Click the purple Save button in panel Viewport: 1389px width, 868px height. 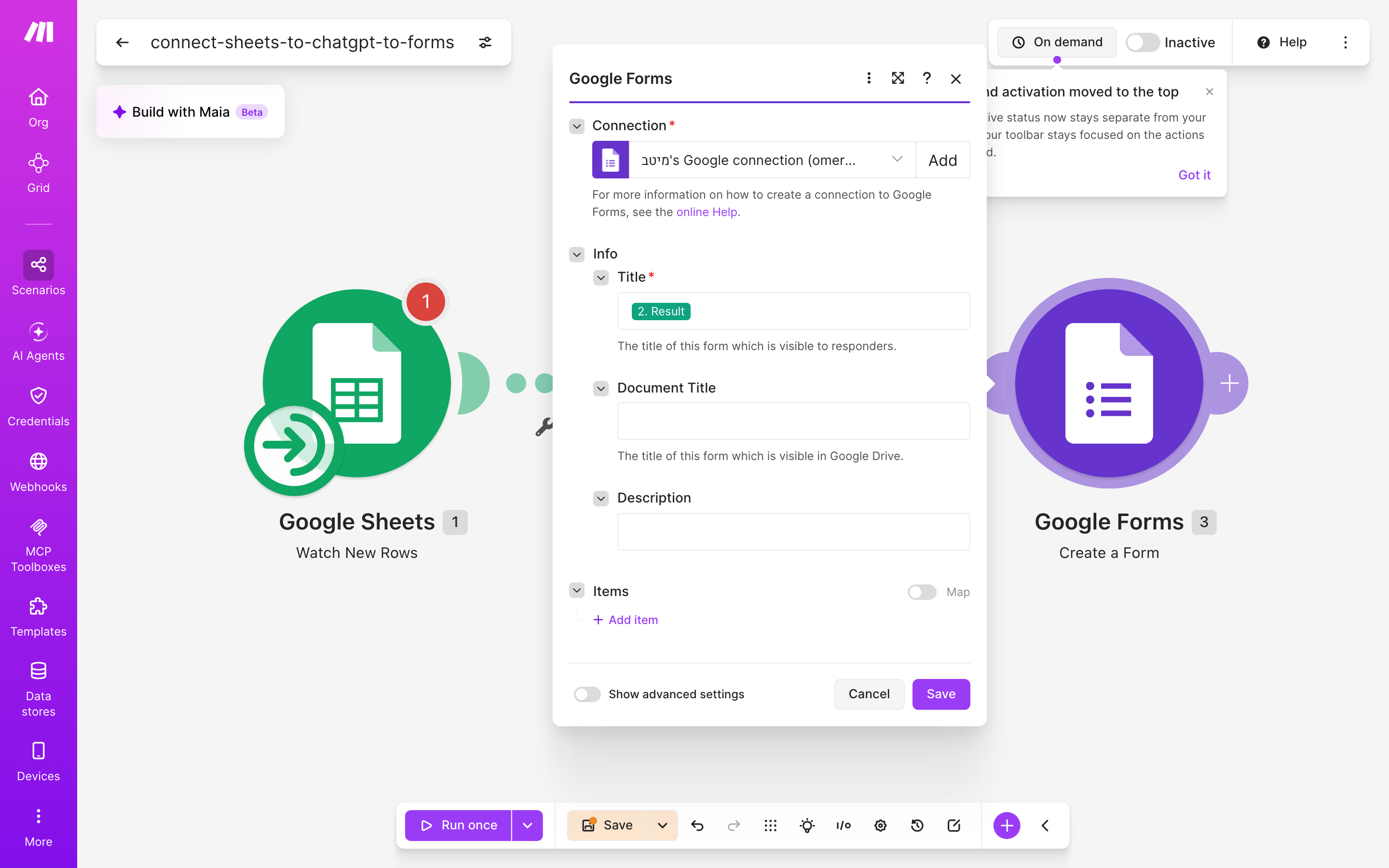(x=941, y=694)
